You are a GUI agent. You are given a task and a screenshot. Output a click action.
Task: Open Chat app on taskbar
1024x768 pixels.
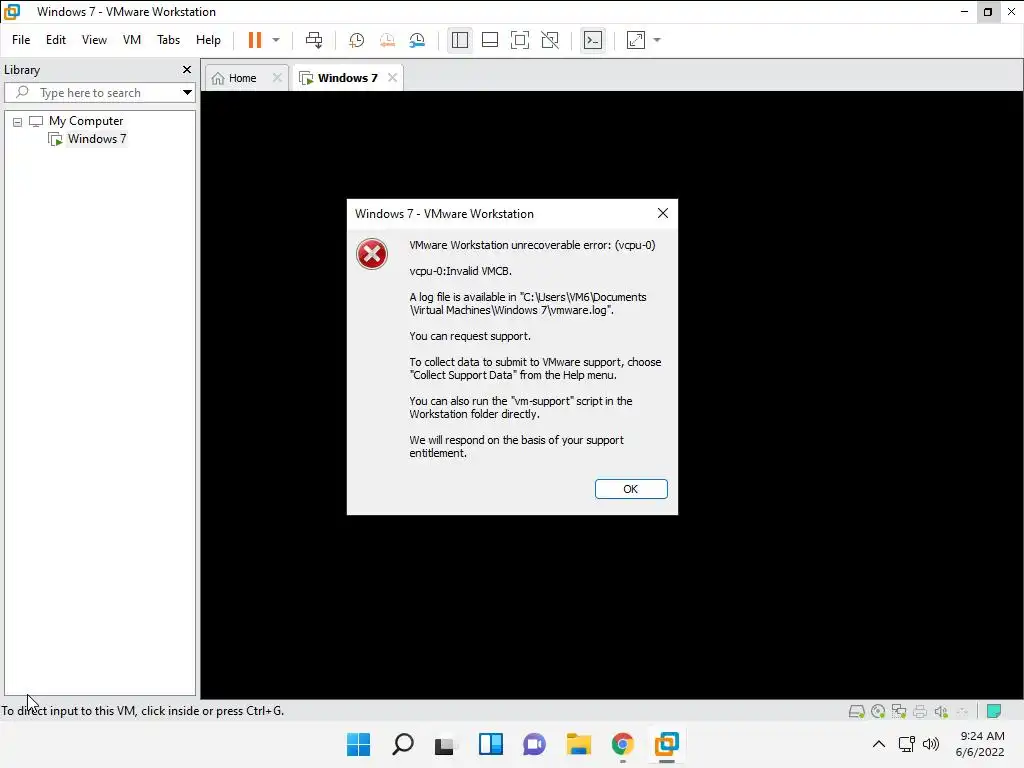[534, 744]
